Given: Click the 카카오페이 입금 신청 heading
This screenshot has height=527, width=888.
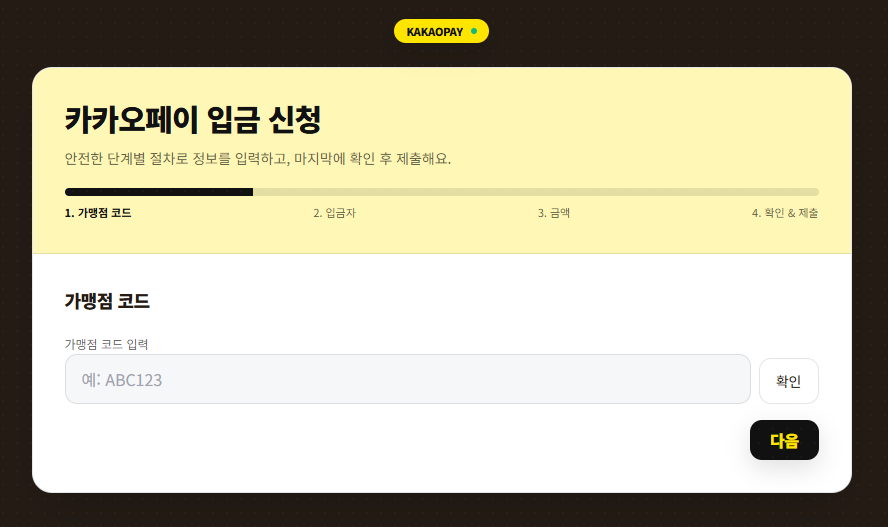Looking at the screenshot, I should [193, 119].
